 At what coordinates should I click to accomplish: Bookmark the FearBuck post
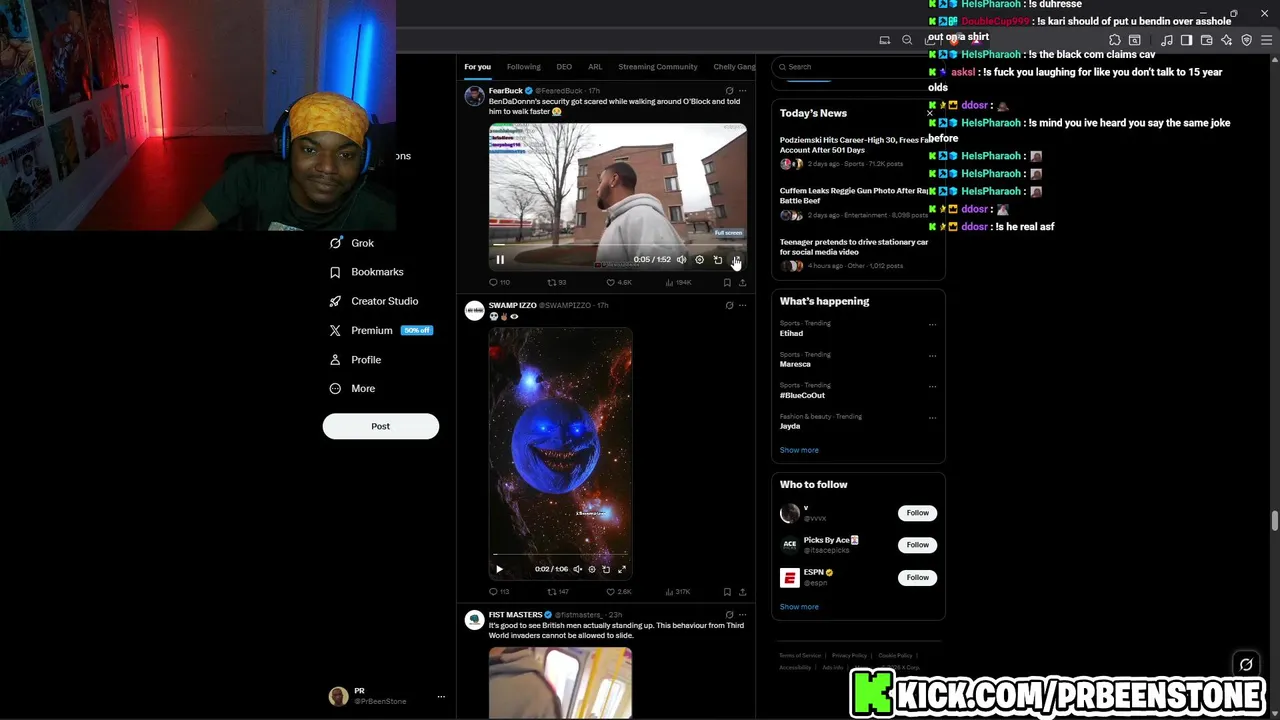coord(727,283)
